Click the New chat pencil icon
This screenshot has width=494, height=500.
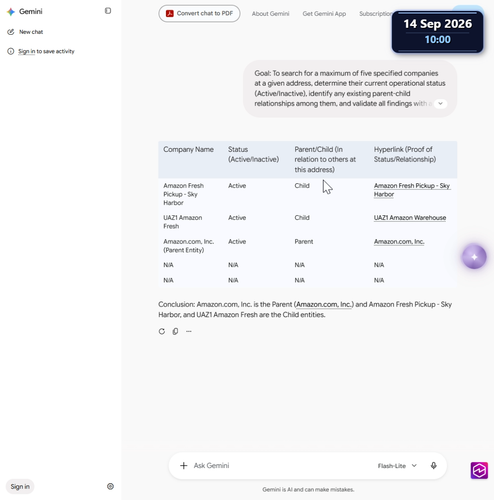11,32
